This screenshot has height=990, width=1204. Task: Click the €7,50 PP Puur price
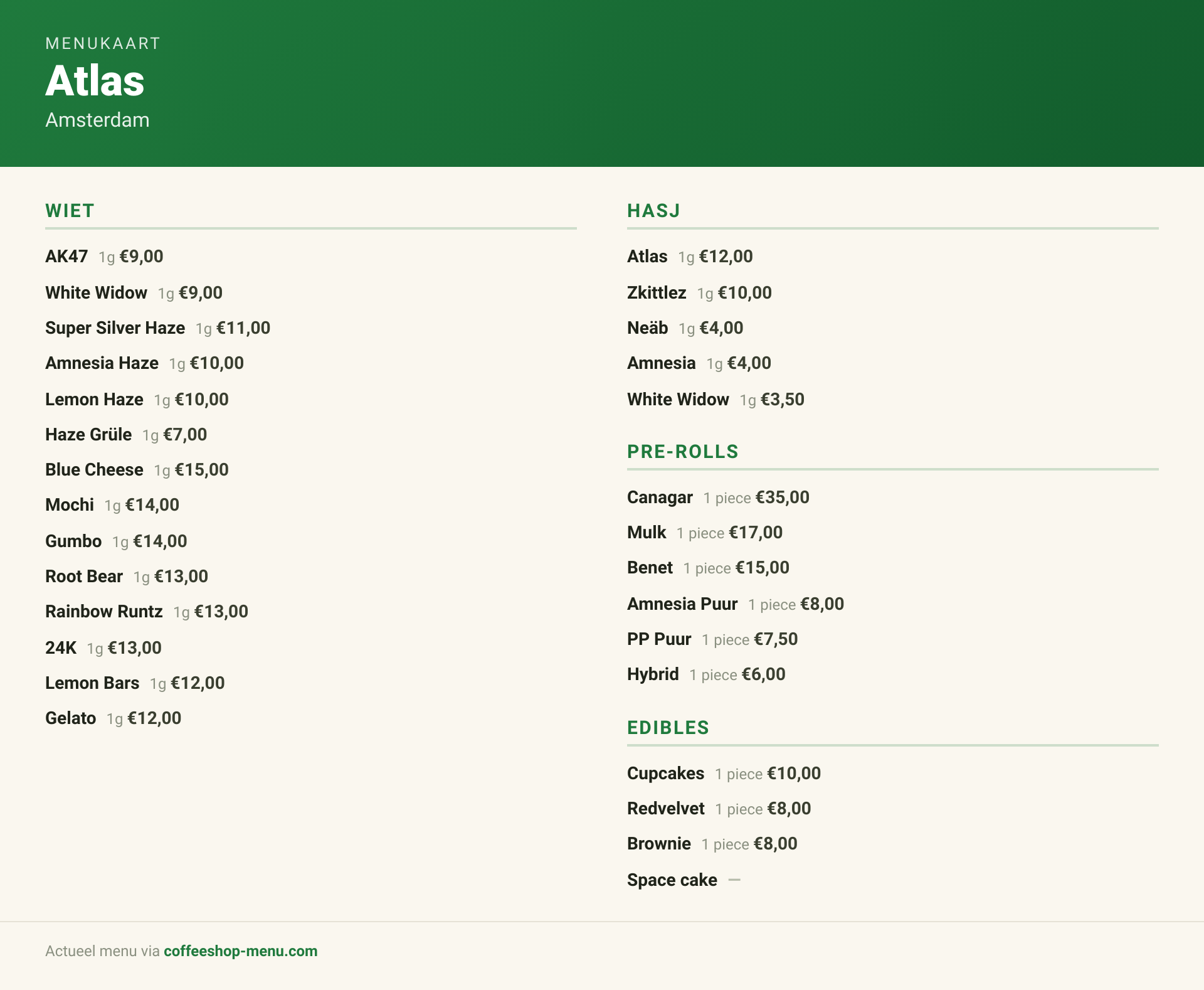point(776,639)
